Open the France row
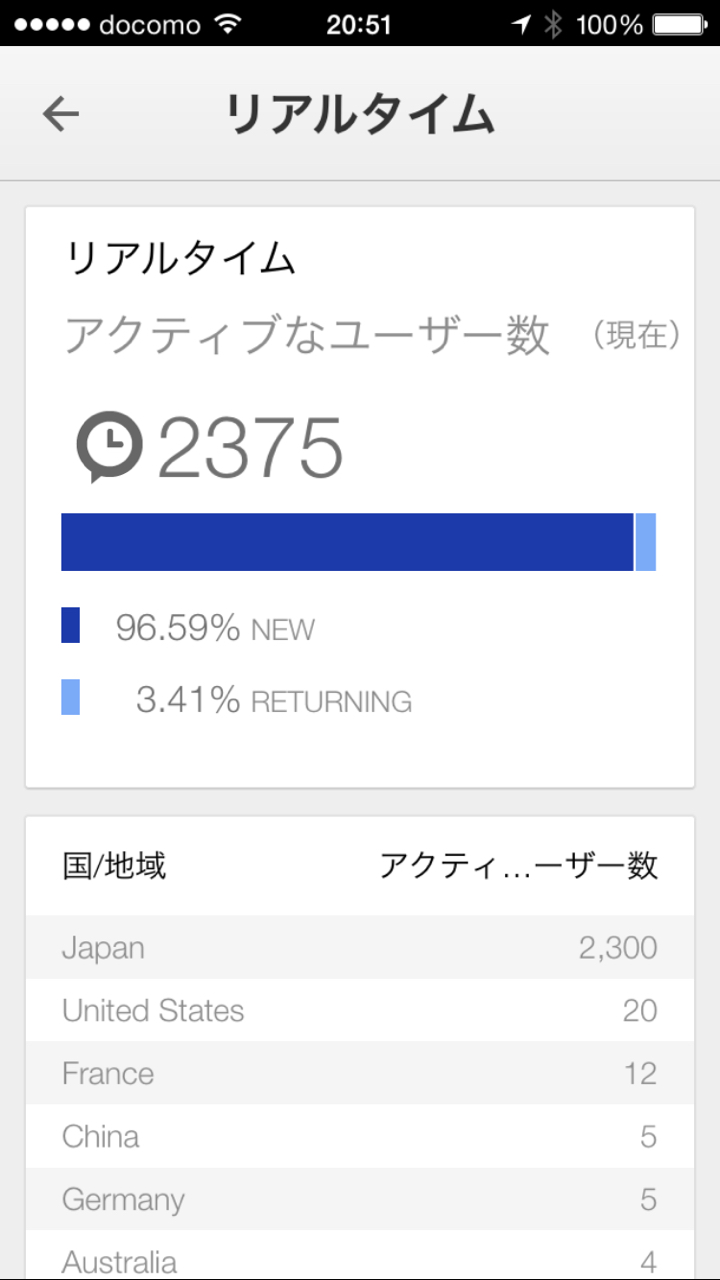Screen dimensions: 720x1280 [x=360, y=1073]
